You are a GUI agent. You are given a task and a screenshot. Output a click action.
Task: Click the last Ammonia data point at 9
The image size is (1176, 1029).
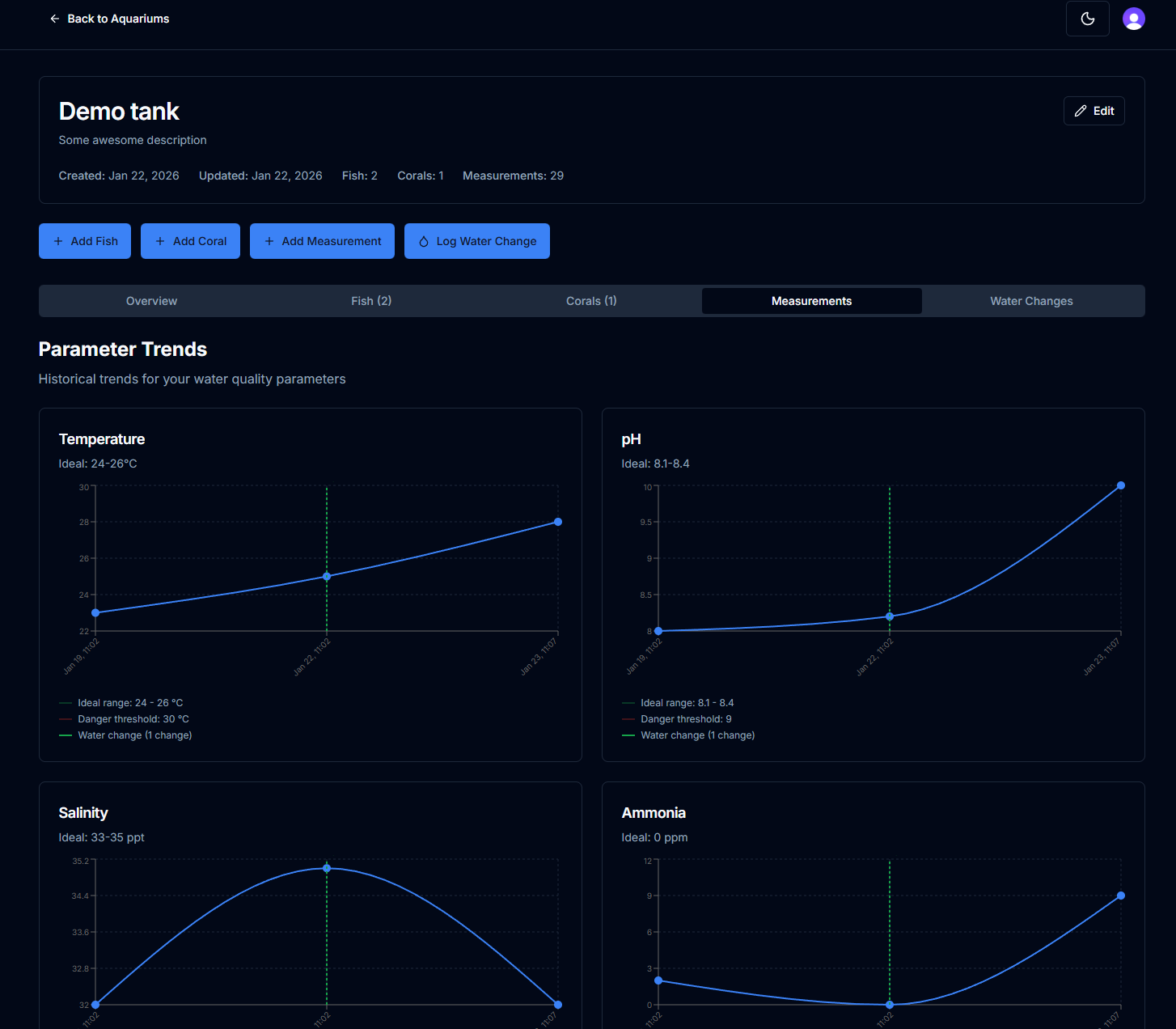coord(1121,896)
